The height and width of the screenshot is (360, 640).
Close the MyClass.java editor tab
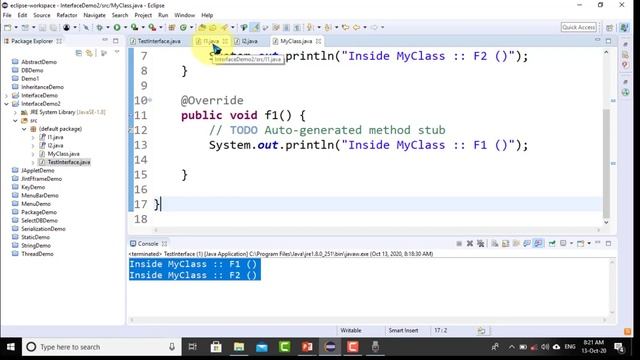point(318,41)
